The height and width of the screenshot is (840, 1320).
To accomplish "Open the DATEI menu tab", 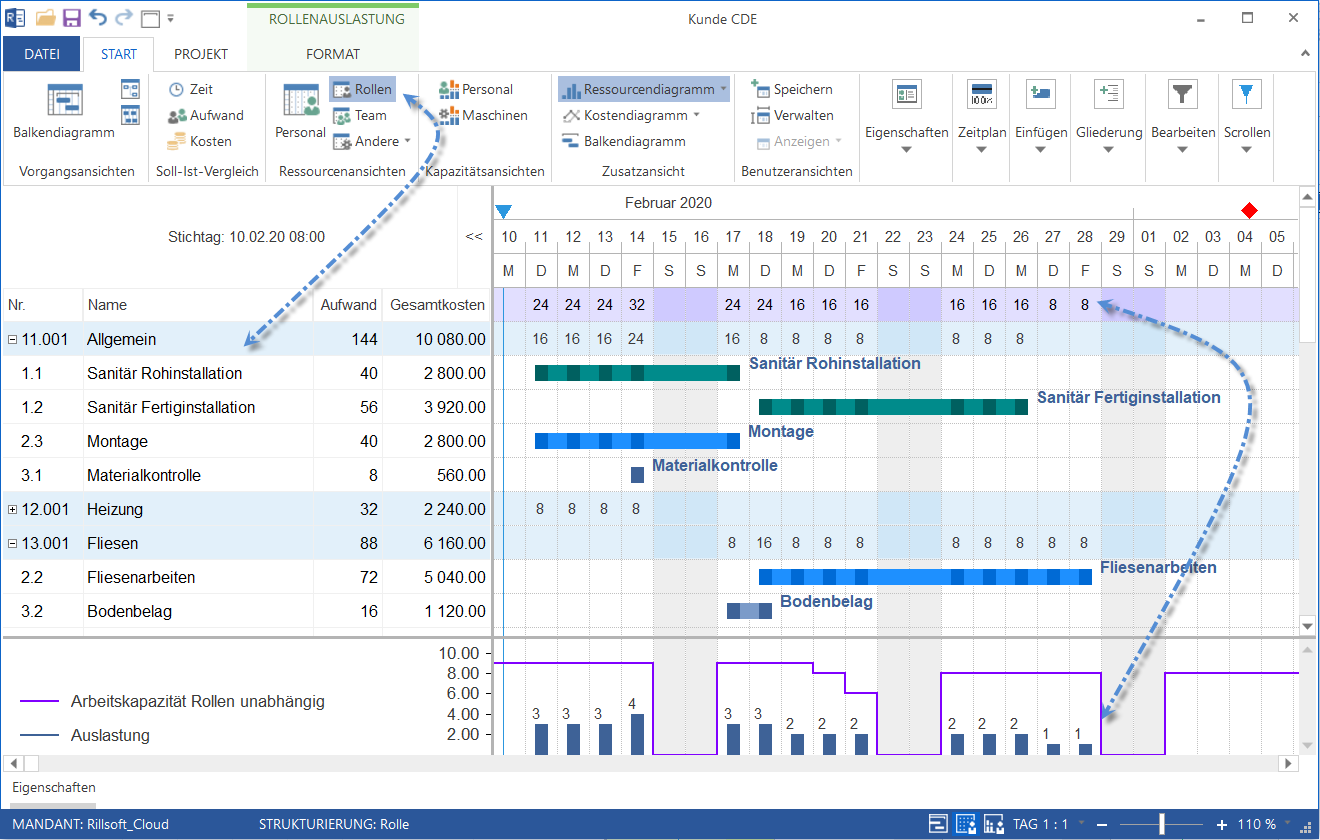I will point(41,54).
